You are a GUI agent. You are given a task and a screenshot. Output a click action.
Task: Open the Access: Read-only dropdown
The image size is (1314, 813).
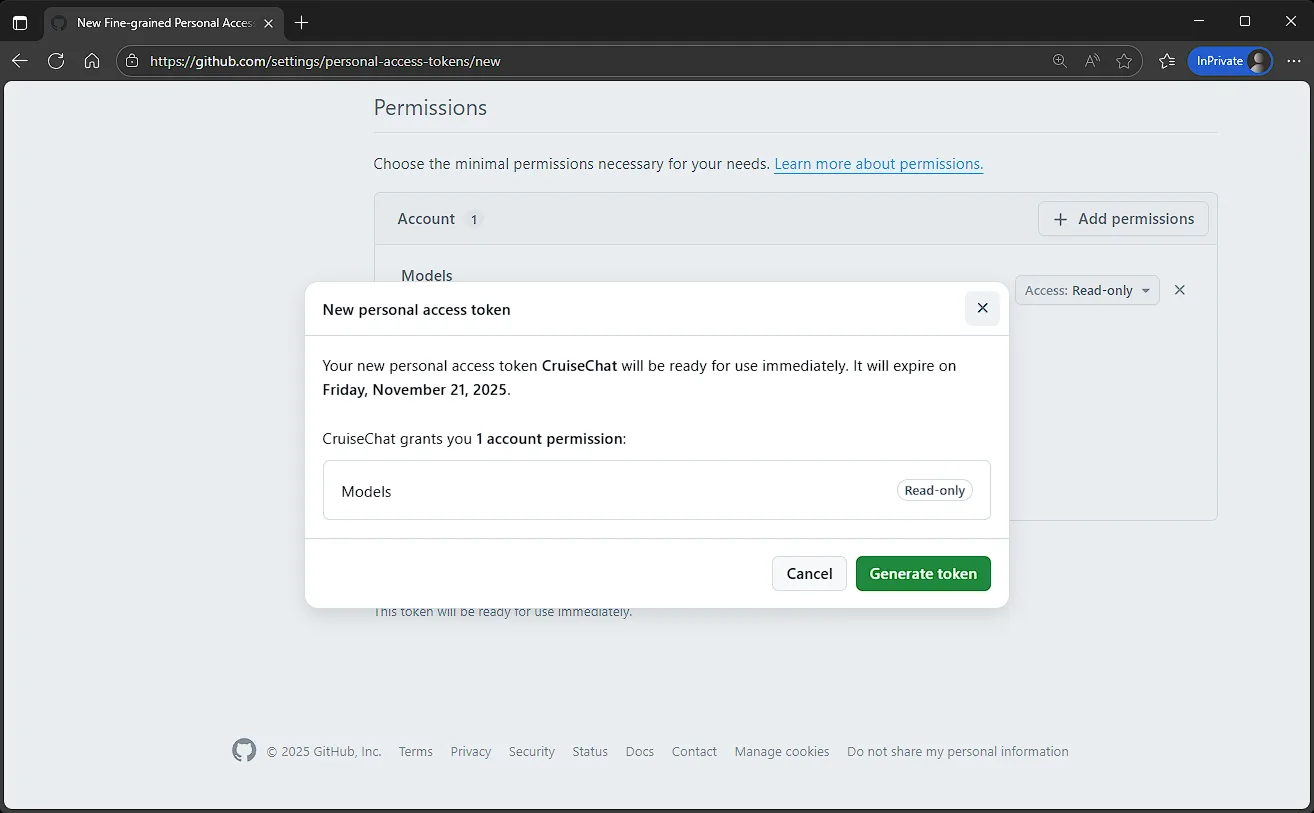(x=1086, y=290)
